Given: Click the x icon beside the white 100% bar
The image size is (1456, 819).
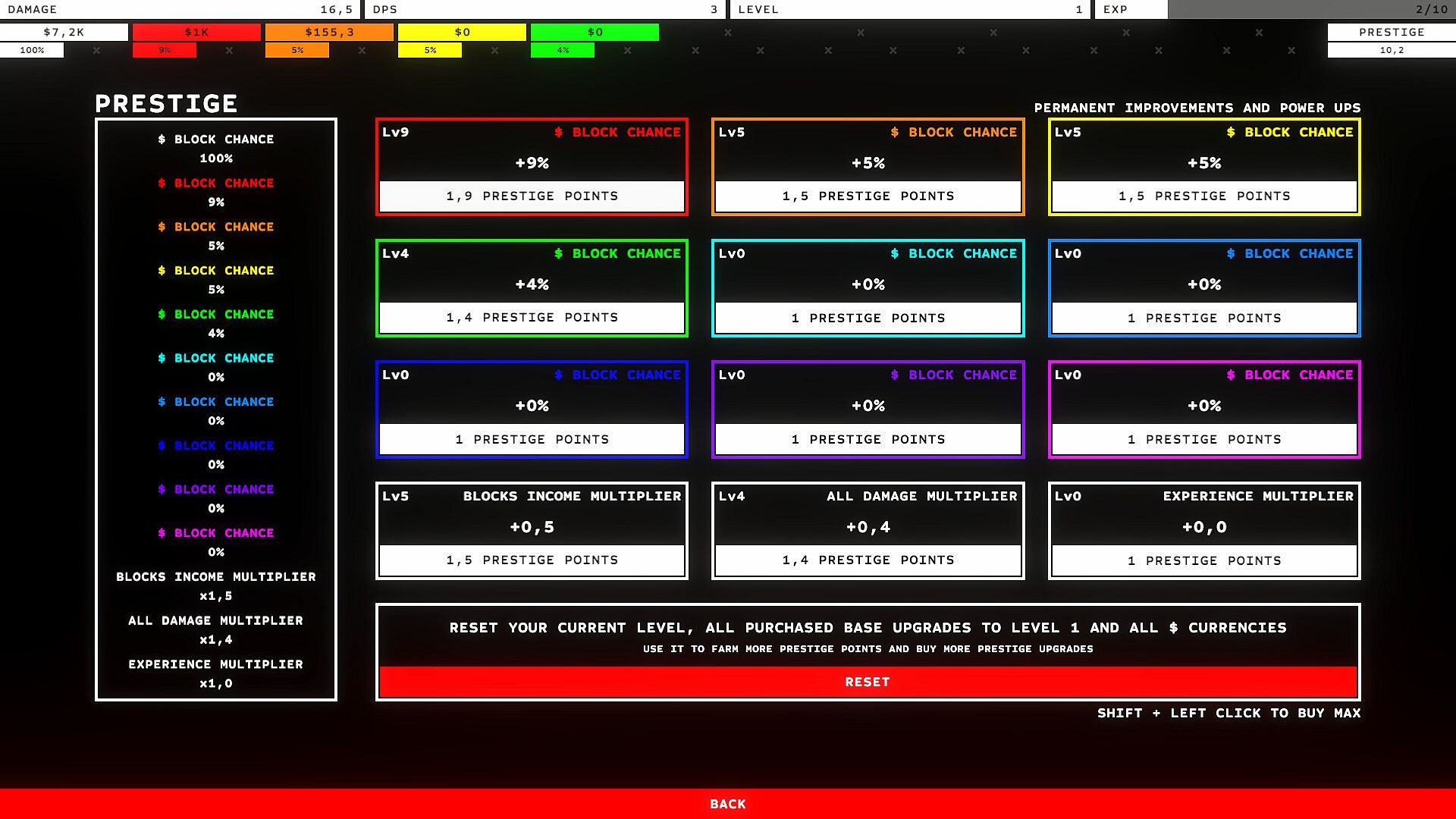Looking at the screenshot, I should click(x=96, y=50).
